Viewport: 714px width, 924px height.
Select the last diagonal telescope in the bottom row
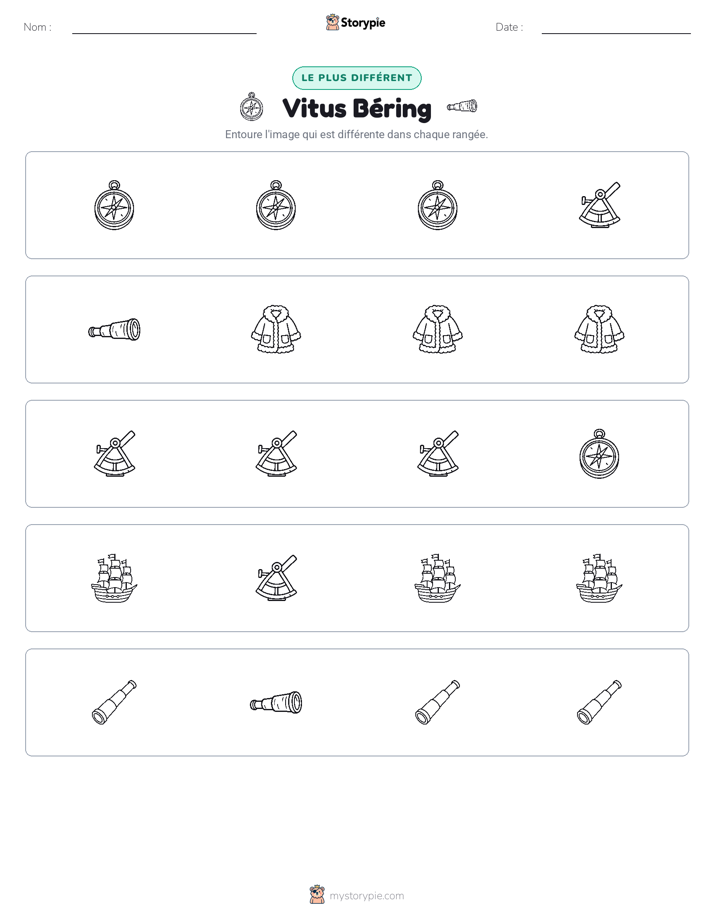pos(599,702)
